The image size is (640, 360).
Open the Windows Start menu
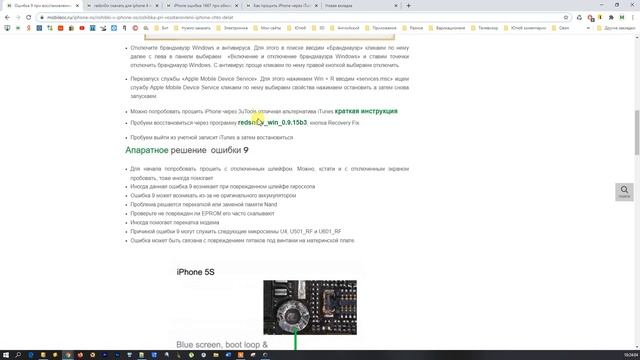(6, 355)
